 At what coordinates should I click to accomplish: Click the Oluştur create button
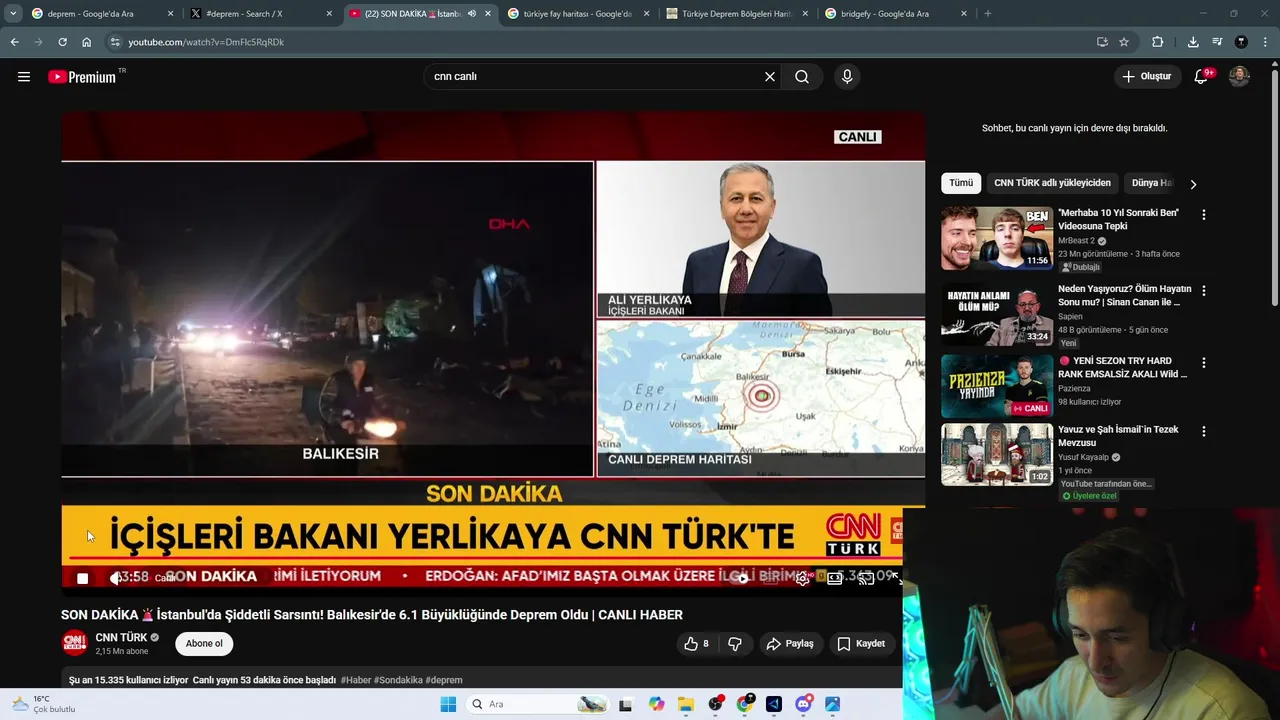1146,76
